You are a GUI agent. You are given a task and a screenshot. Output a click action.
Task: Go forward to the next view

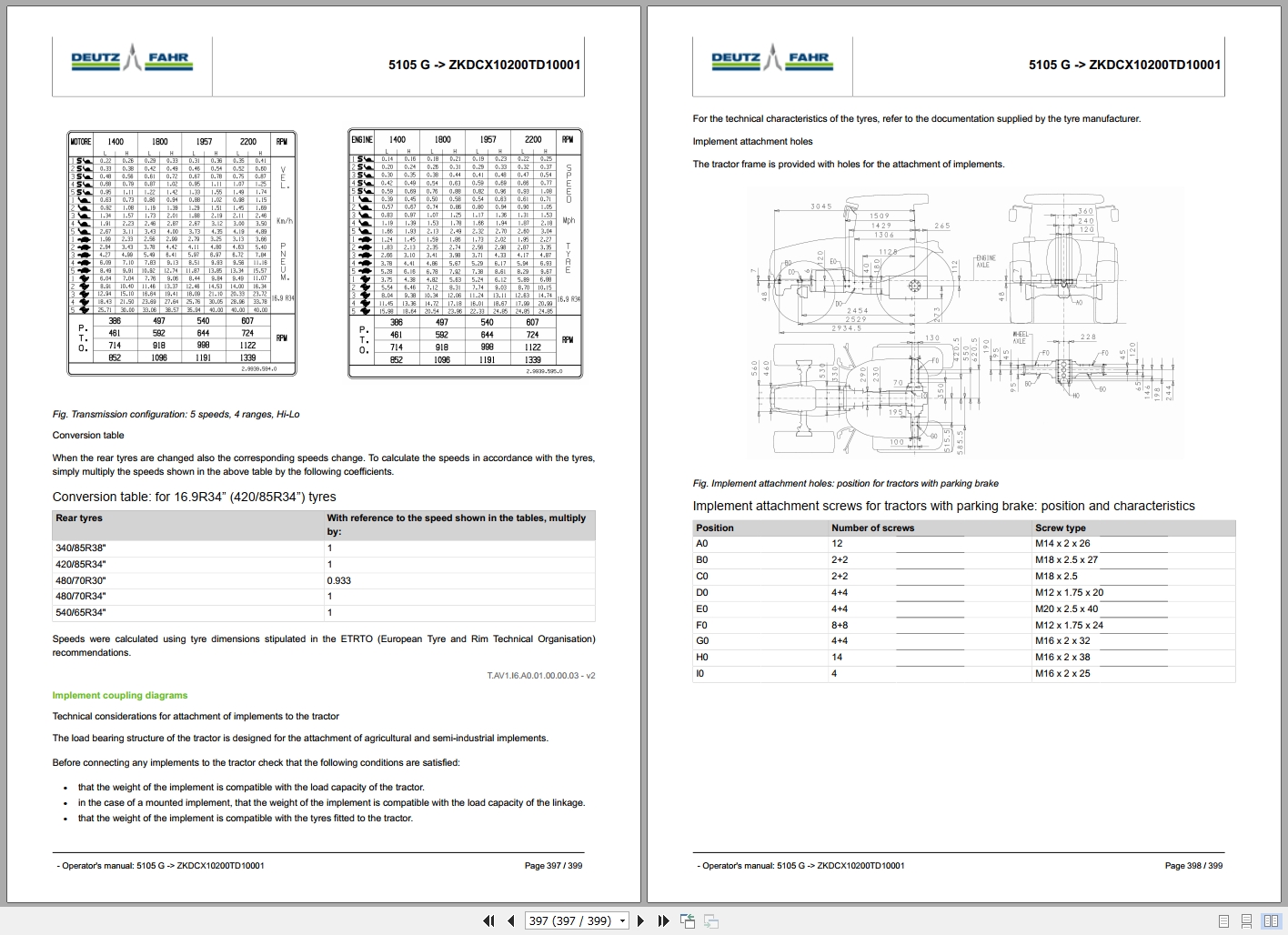click(710, 920)
